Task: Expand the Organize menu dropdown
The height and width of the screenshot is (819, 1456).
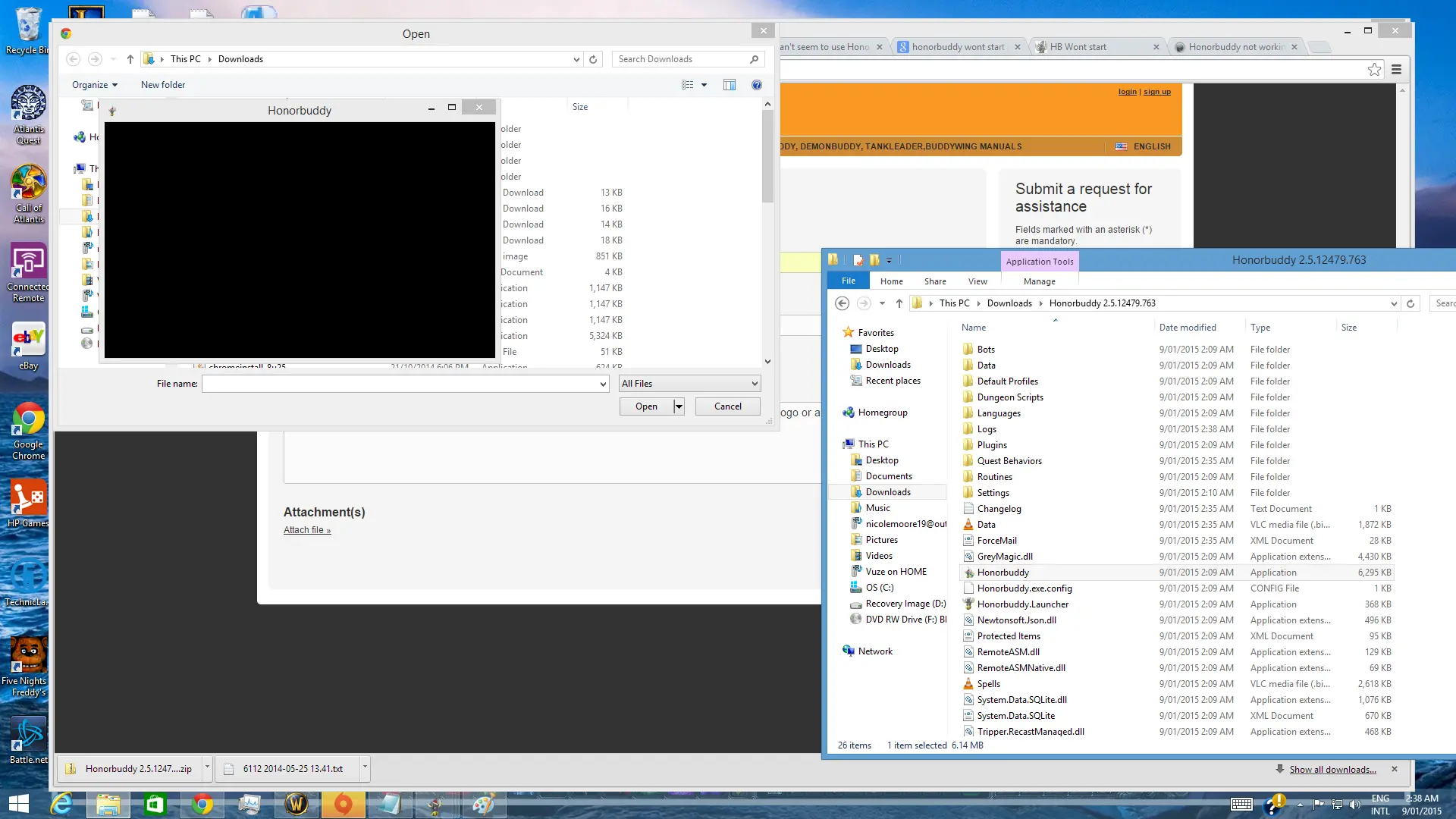Action: pyautogui.click(x=95, y=85)
